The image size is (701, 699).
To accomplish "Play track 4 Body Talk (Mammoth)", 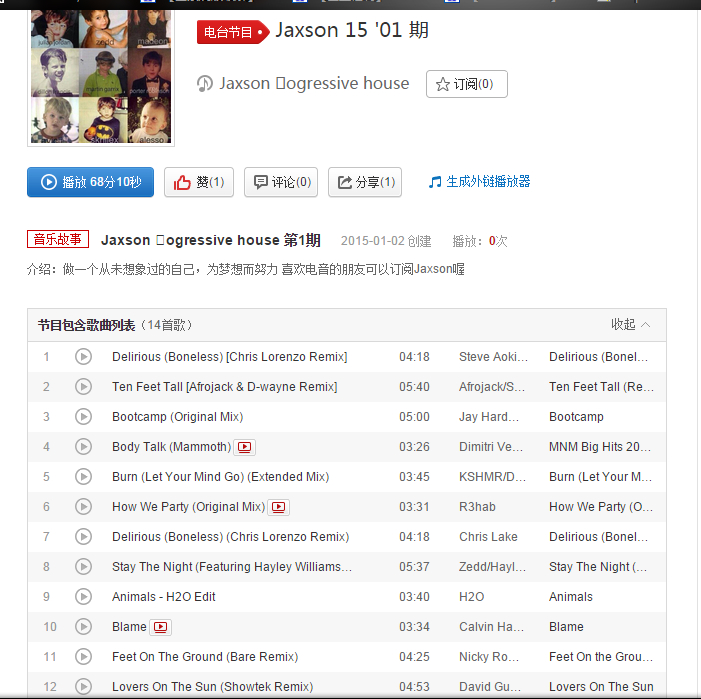I will pos(83,446).
